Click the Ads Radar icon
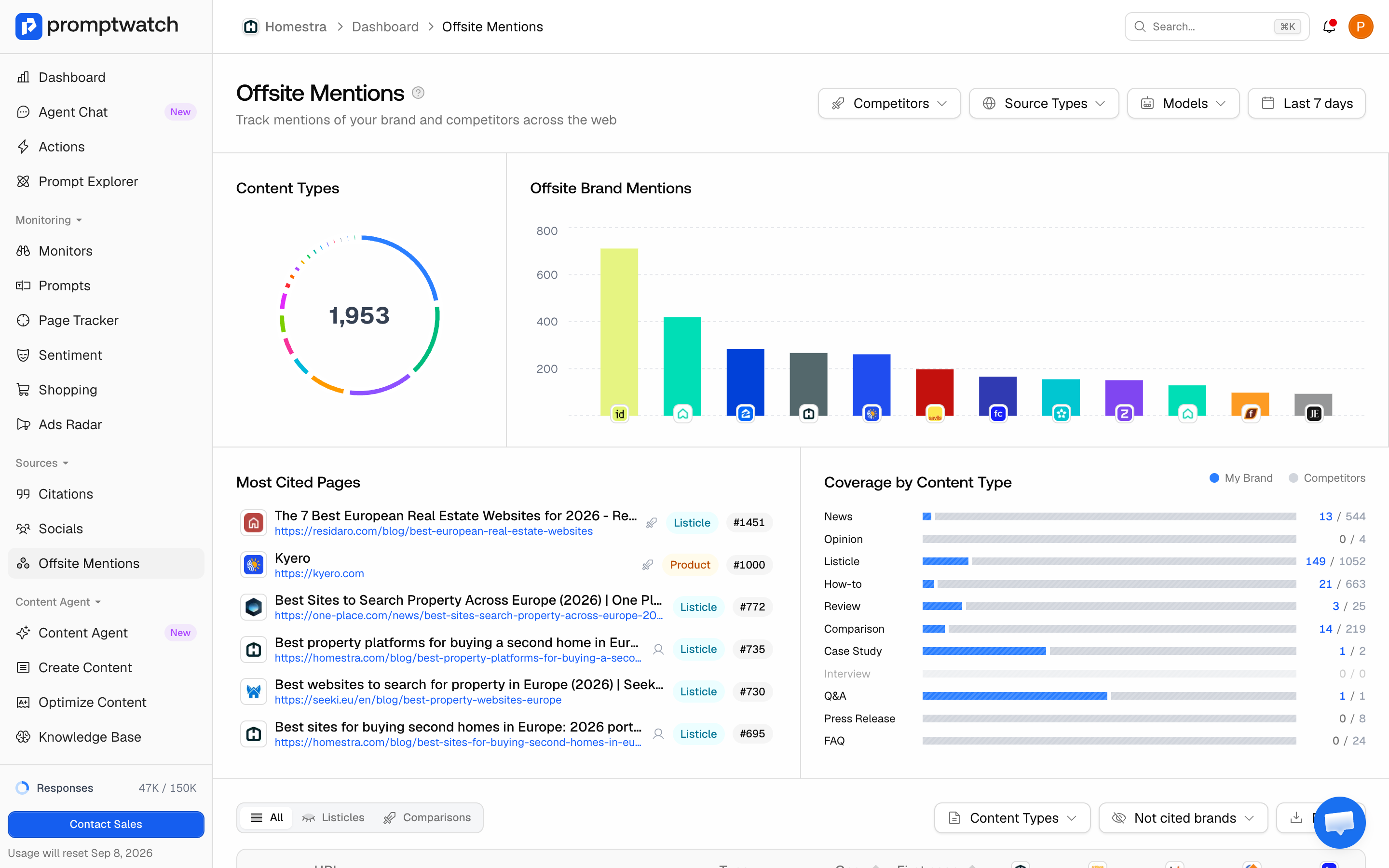This screenshot has height=868, width=1389. tap(23, 424)
